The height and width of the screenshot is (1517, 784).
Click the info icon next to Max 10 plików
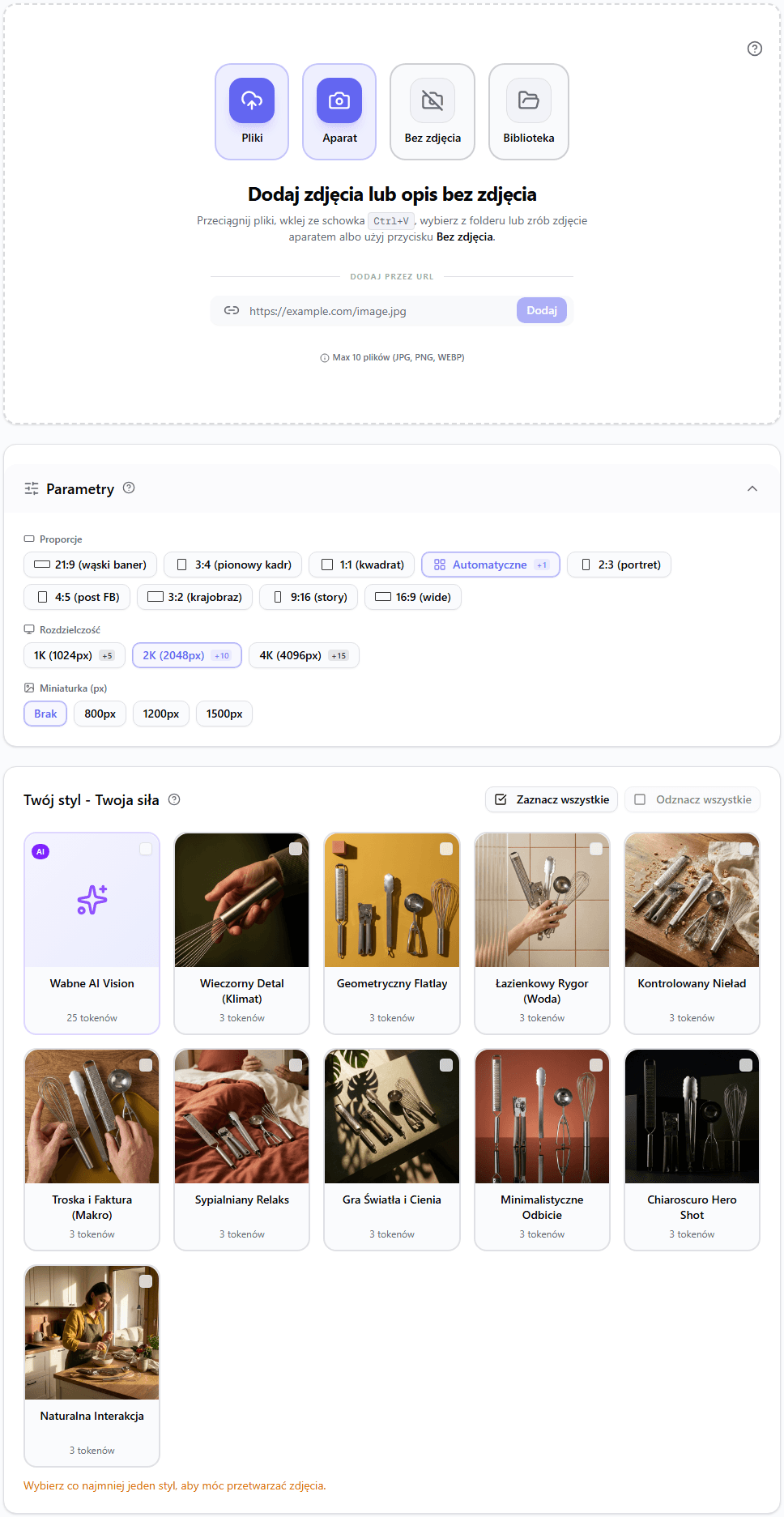tap(325, 358)
